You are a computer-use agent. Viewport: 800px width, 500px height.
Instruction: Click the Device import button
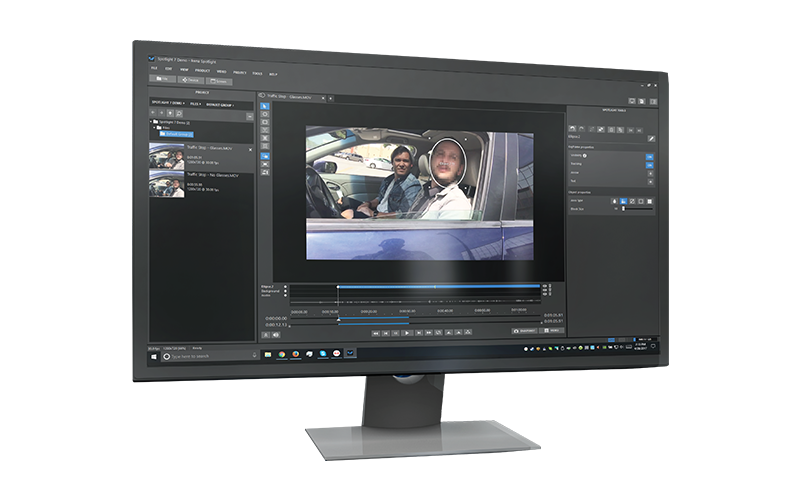191,80
